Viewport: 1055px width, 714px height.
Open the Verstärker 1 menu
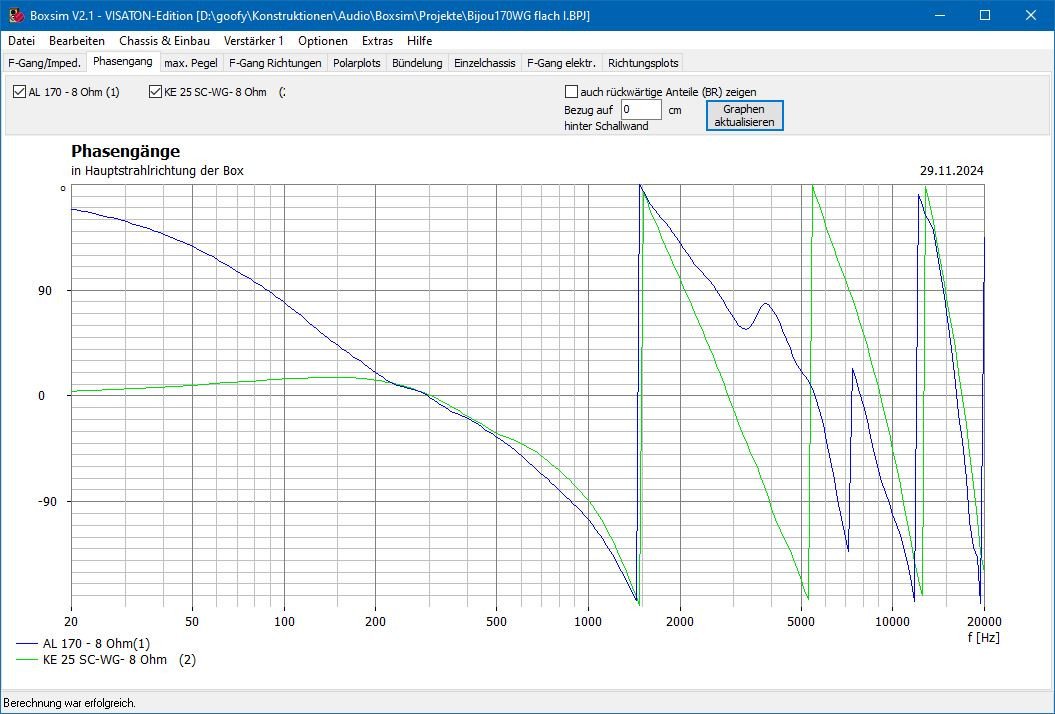pyautogui.click(x=254, y=41)
